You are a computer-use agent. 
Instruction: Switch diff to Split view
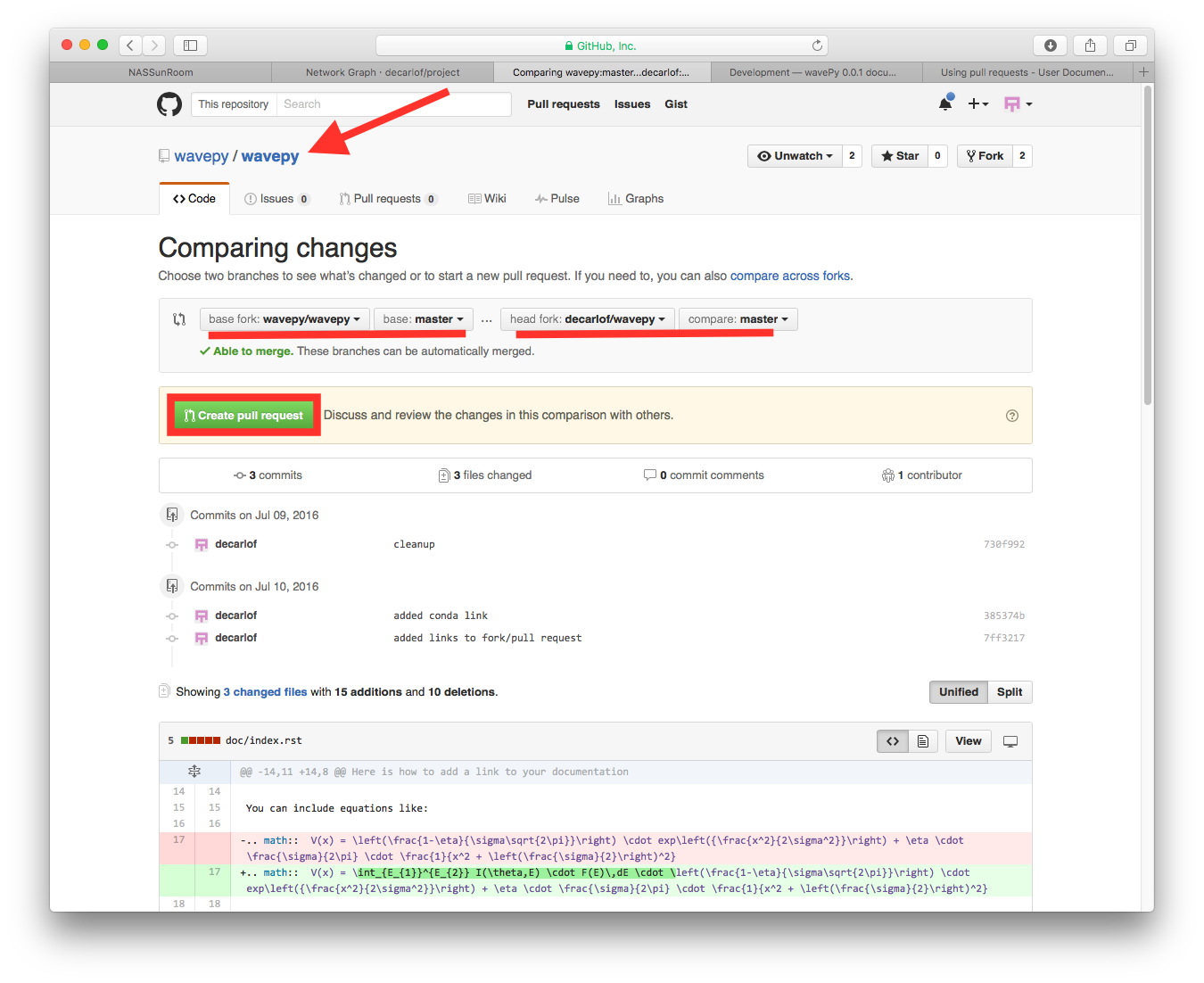pos(1010,692)
